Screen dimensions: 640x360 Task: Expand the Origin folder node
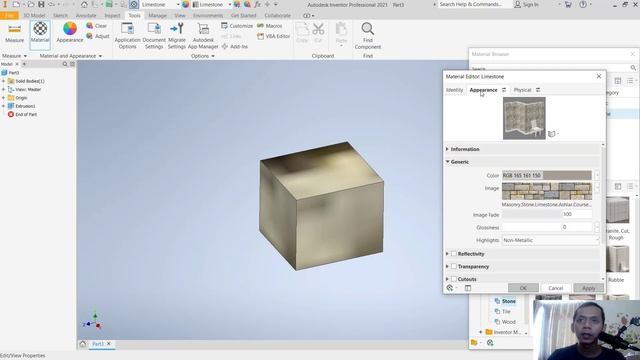(x=4, y=98)
